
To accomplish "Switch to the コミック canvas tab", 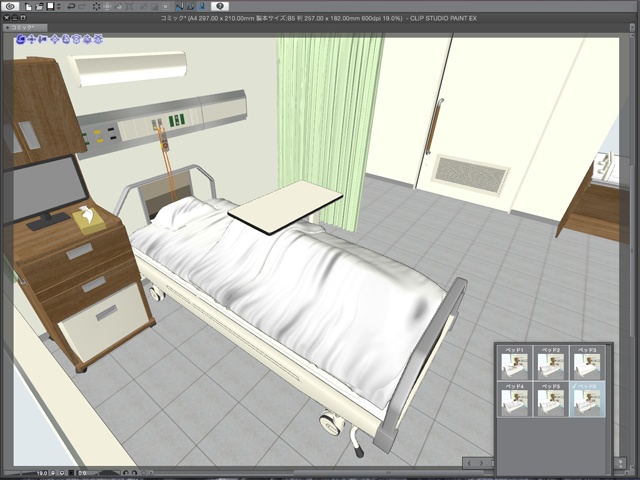I will tap(24, 28).
